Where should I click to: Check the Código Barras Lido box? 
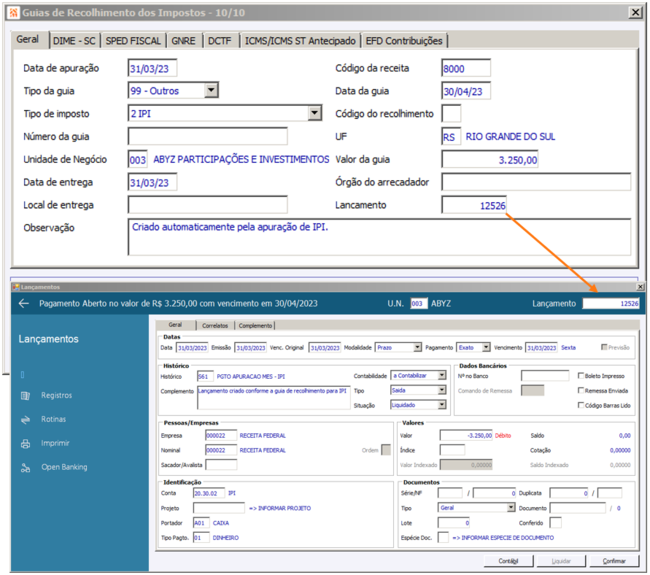tap(581, 405)
